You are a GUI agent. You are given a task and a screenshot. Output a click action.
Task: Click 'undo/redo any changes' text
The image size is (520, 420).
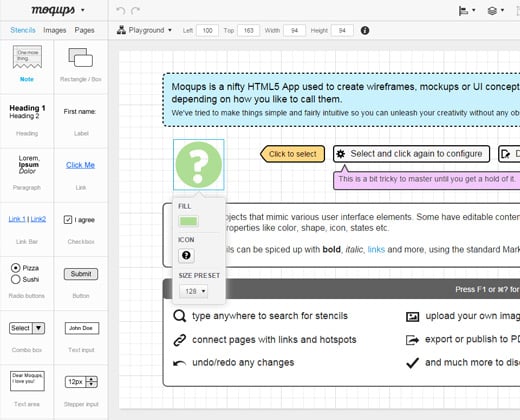(243, 362)
